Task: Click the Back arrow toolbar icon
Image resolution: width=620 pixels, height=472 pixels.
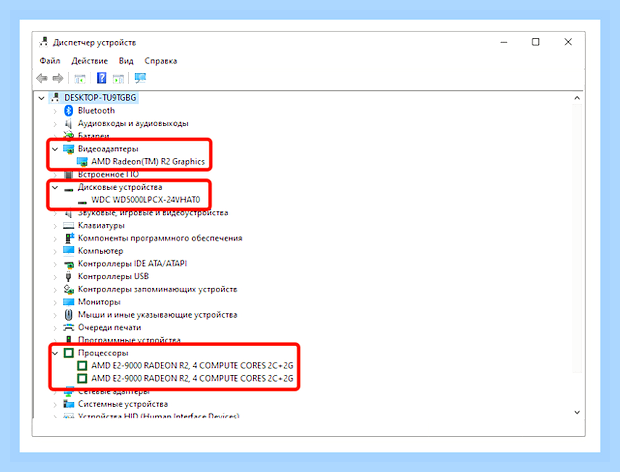Action: coord(42,78)
